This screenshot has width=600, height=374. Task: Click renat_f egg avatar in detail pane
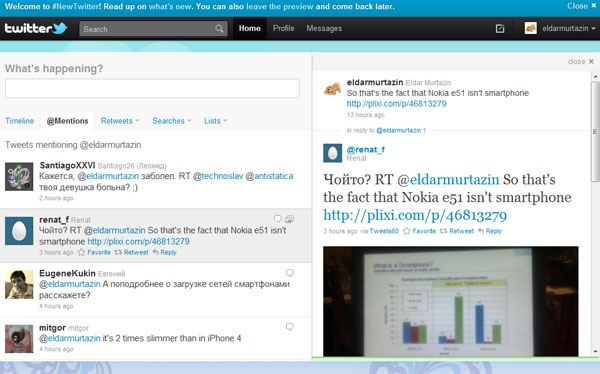point(333,153)
